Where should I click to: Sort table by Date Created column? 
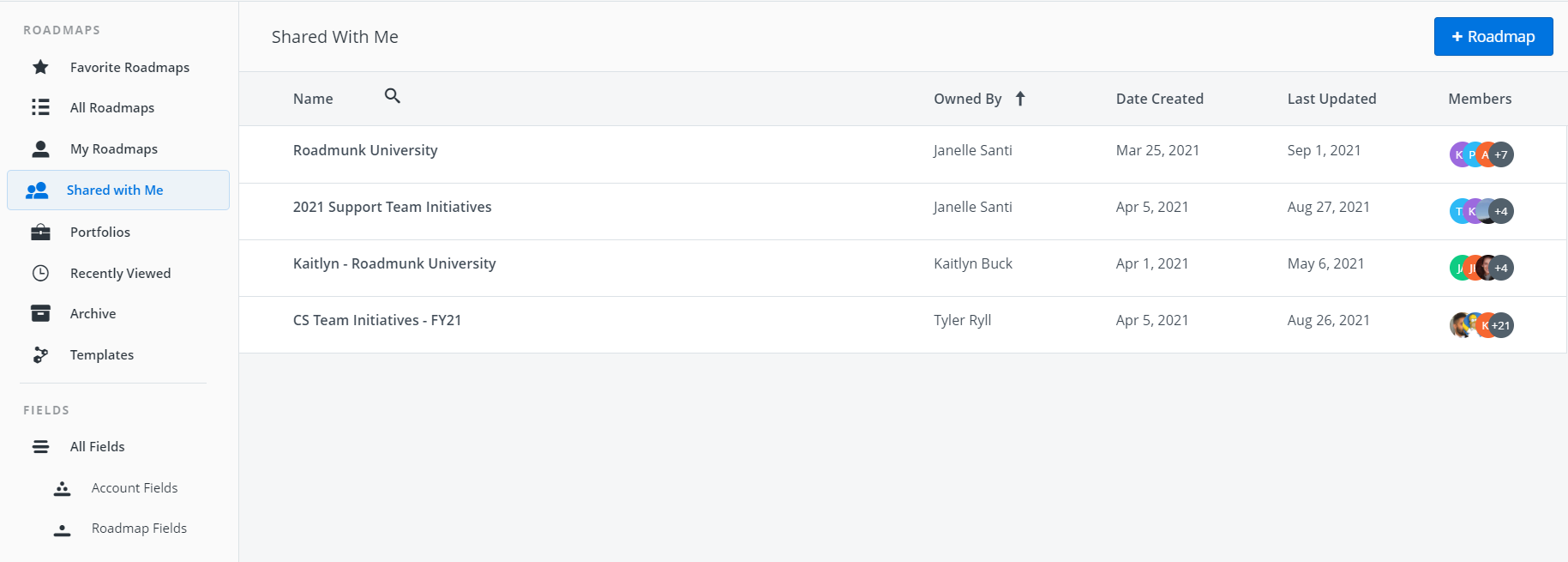tap(1159, 99)
